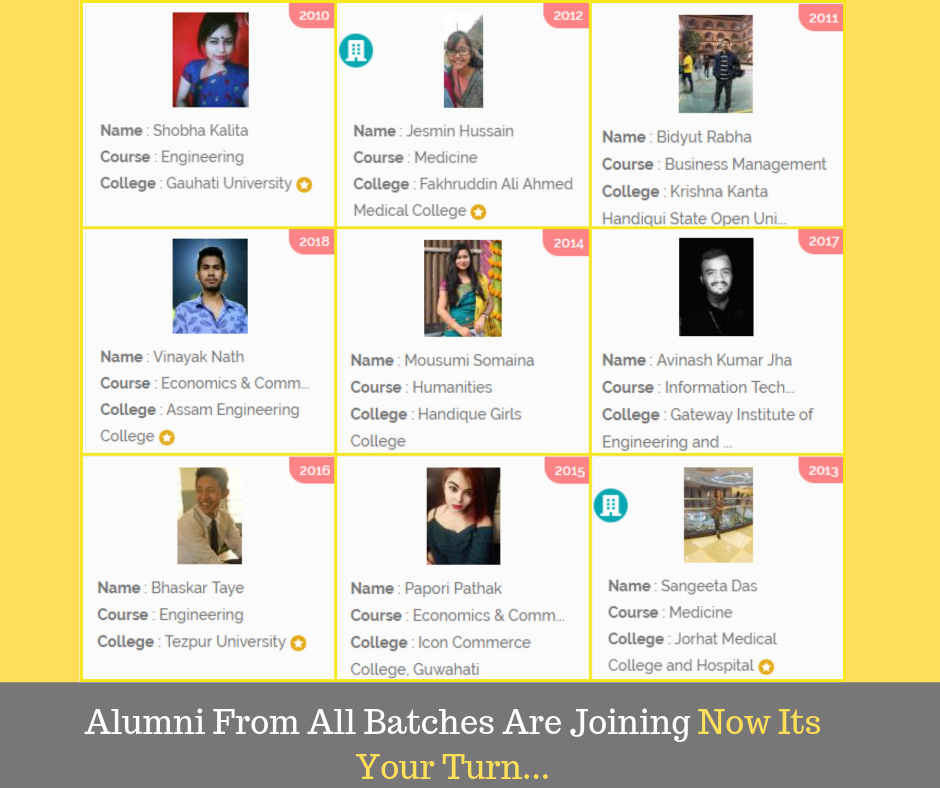Click the building icon on Jesmin Hussain's card
The height and width of the screenshot is (788, 940).
pyautogui.click(x=356, y=50)
